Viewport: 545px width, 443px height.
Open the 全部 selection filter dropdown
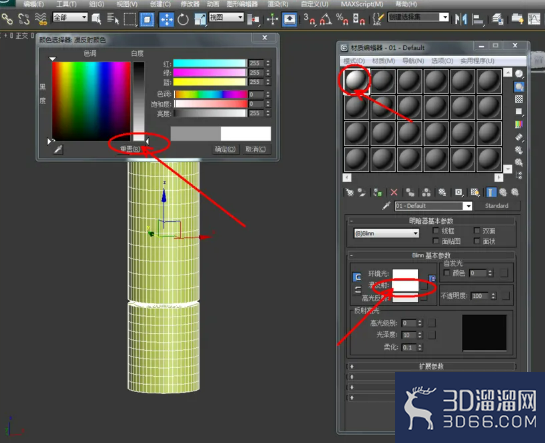pos(70,17)
